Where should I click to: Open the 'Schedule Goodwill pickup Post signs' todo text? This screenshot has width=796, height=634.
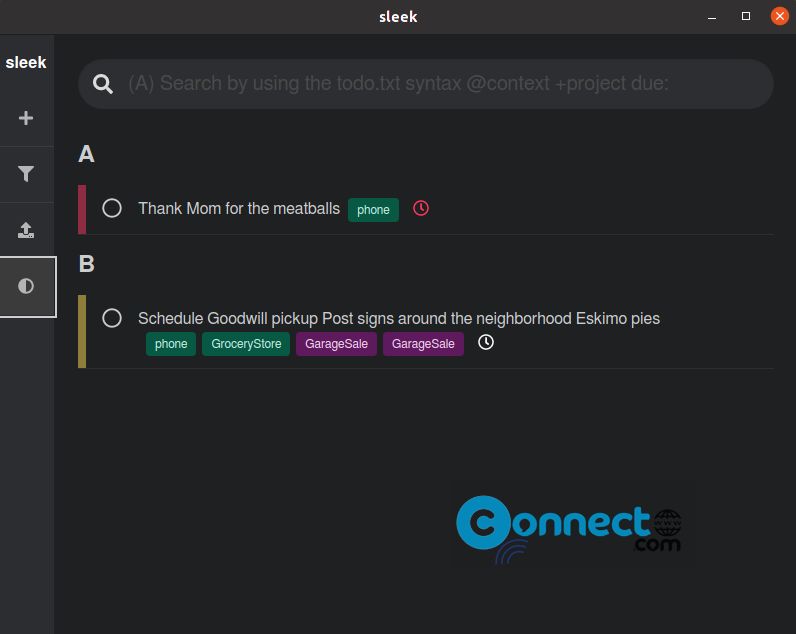pyautogui.click(x=399, y=319)
